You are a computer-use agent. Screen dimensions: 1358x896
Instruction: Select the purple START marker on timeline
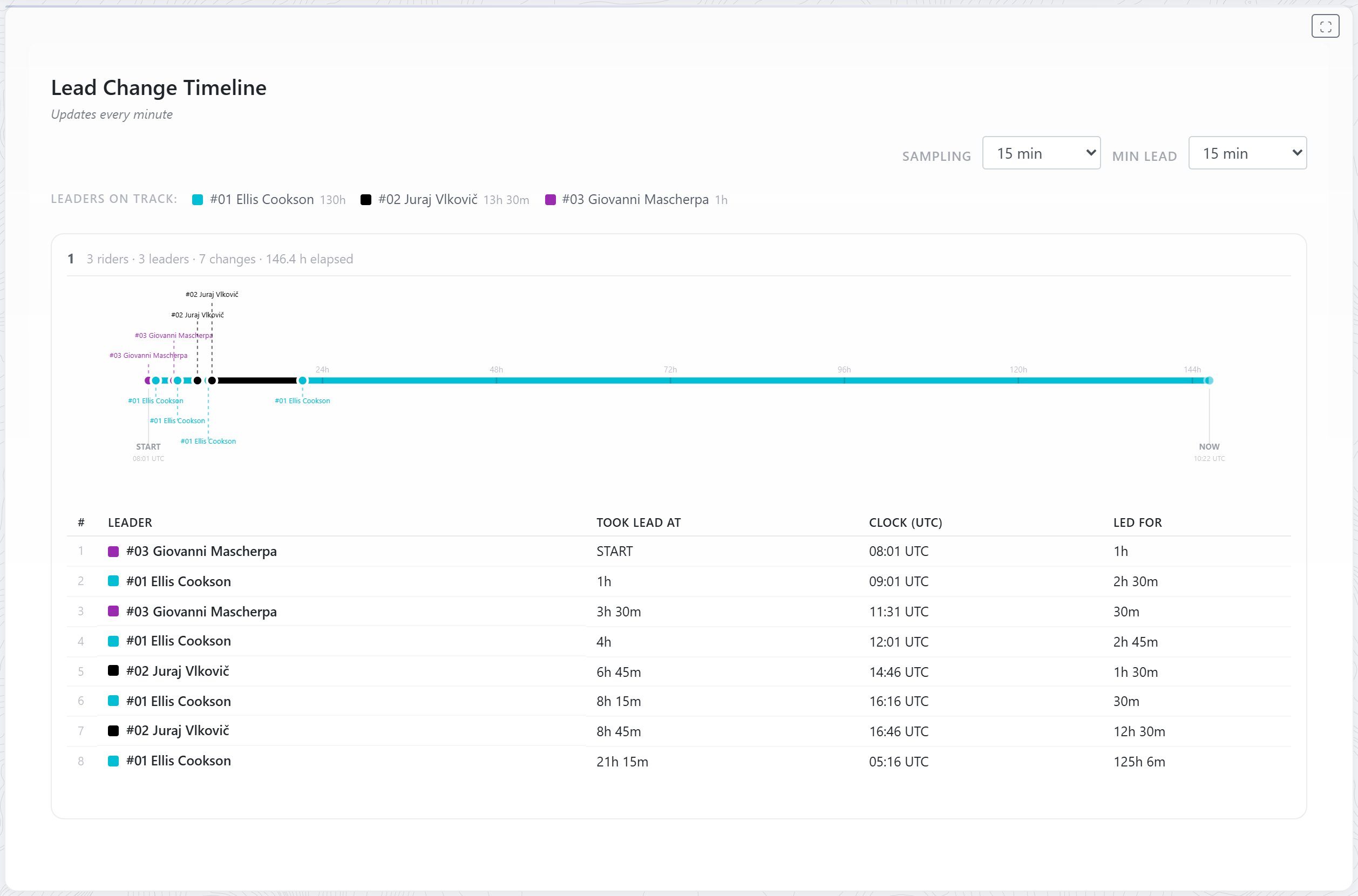[x=147, y=381]
